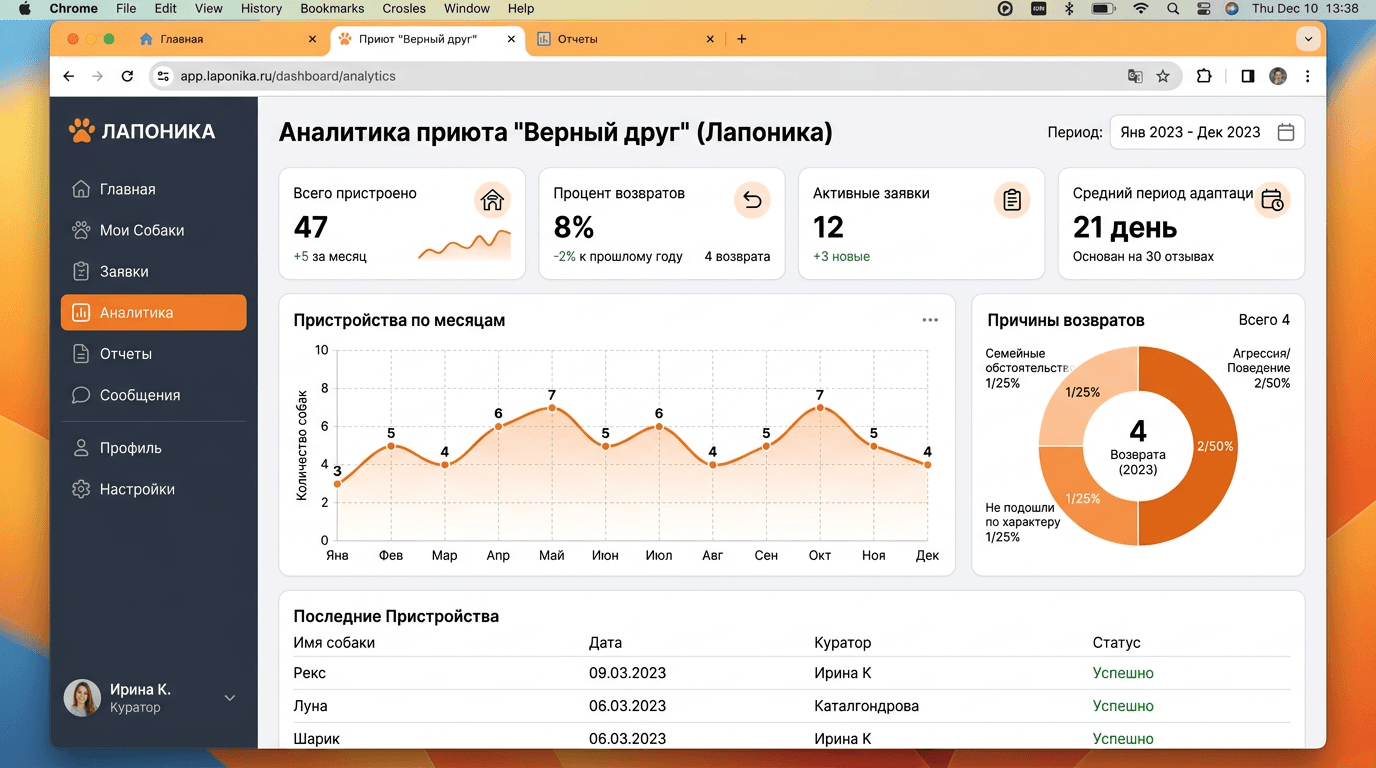The width and height of the screenshot is (1376, 768).
Task: Click the site settings icon in the address bar
Action: (164, 76)
